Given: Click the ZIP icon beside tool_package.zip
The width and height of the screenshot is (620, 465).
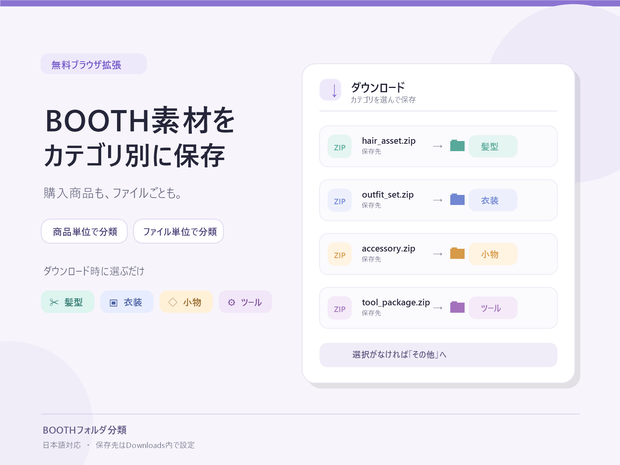Looking at the screenshot, I should 340,308.
